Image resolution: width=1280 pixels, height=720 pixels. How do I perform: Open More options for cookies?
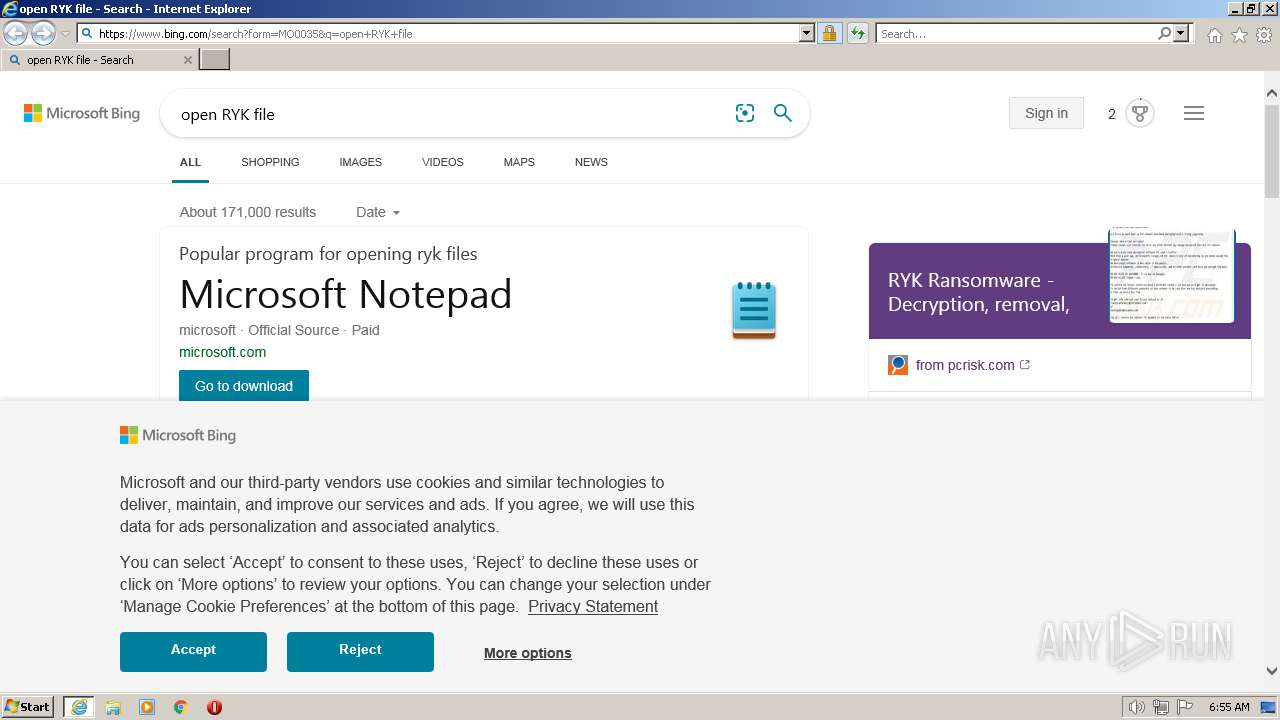(528, 653)
